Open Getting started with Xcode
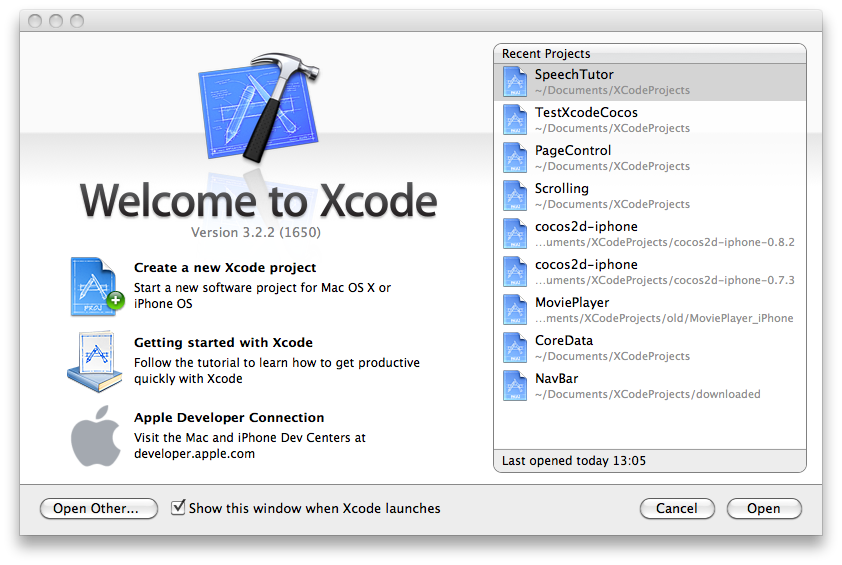This screenshot has width=842, height=565. [223, 343]
